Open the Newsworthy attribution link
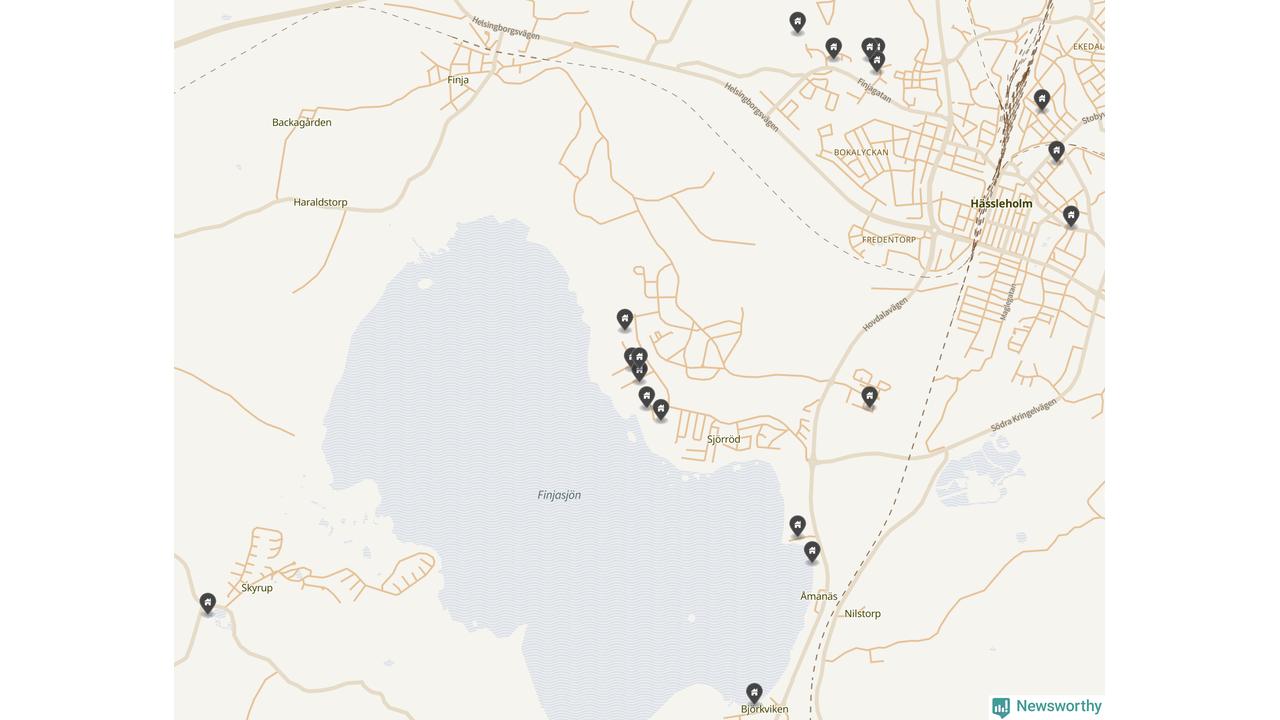The width and height of the screenshot is (1280, 720). 1047,707
